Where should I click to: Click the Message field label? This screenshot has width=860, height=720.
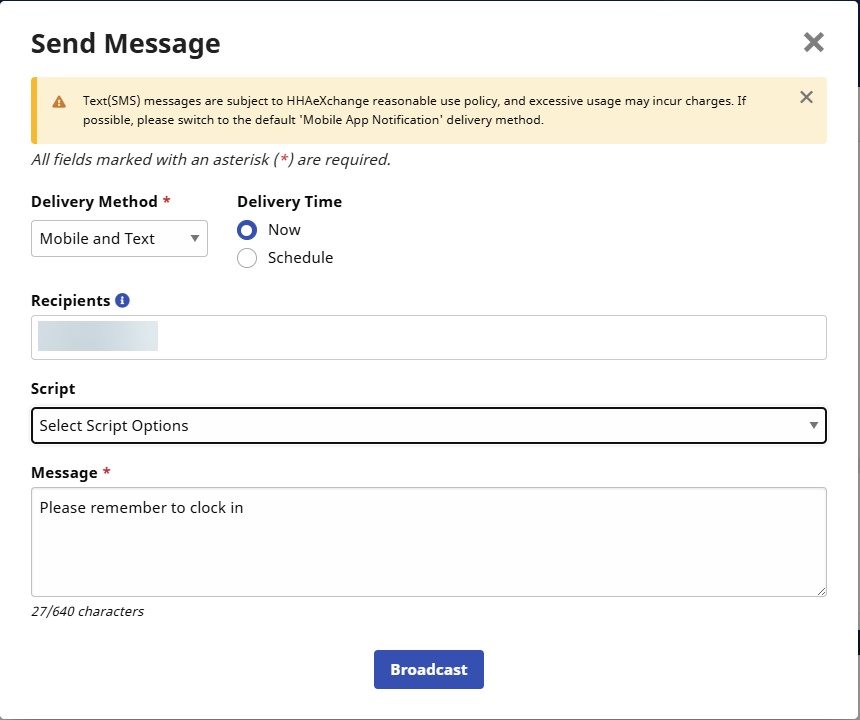tap(64, 472)
